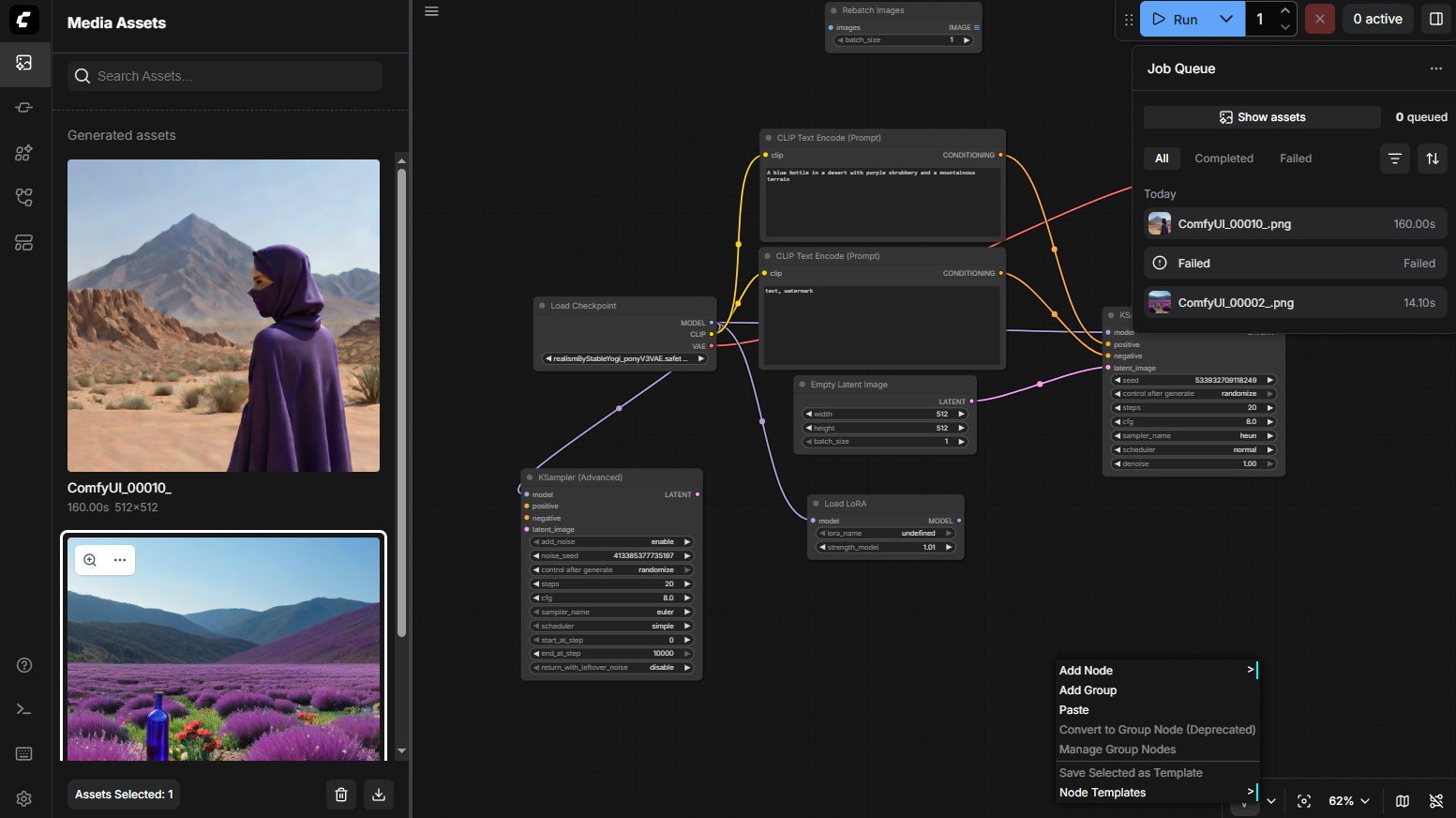This screenshot has width=1456, height=818.
Task: Click the fit view icon
Action: click(1304, 801)
